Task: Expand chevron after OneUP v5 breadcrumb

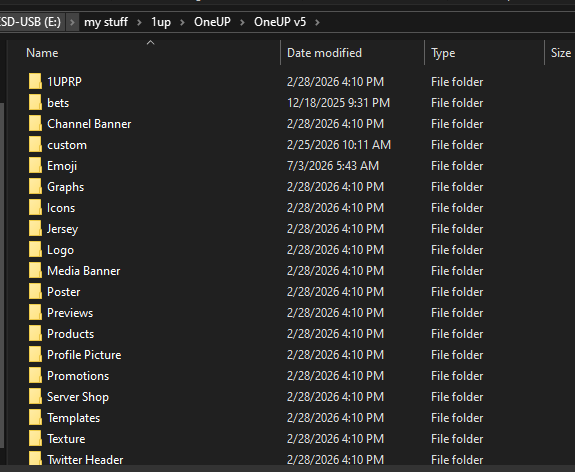Action: point(317,22)
